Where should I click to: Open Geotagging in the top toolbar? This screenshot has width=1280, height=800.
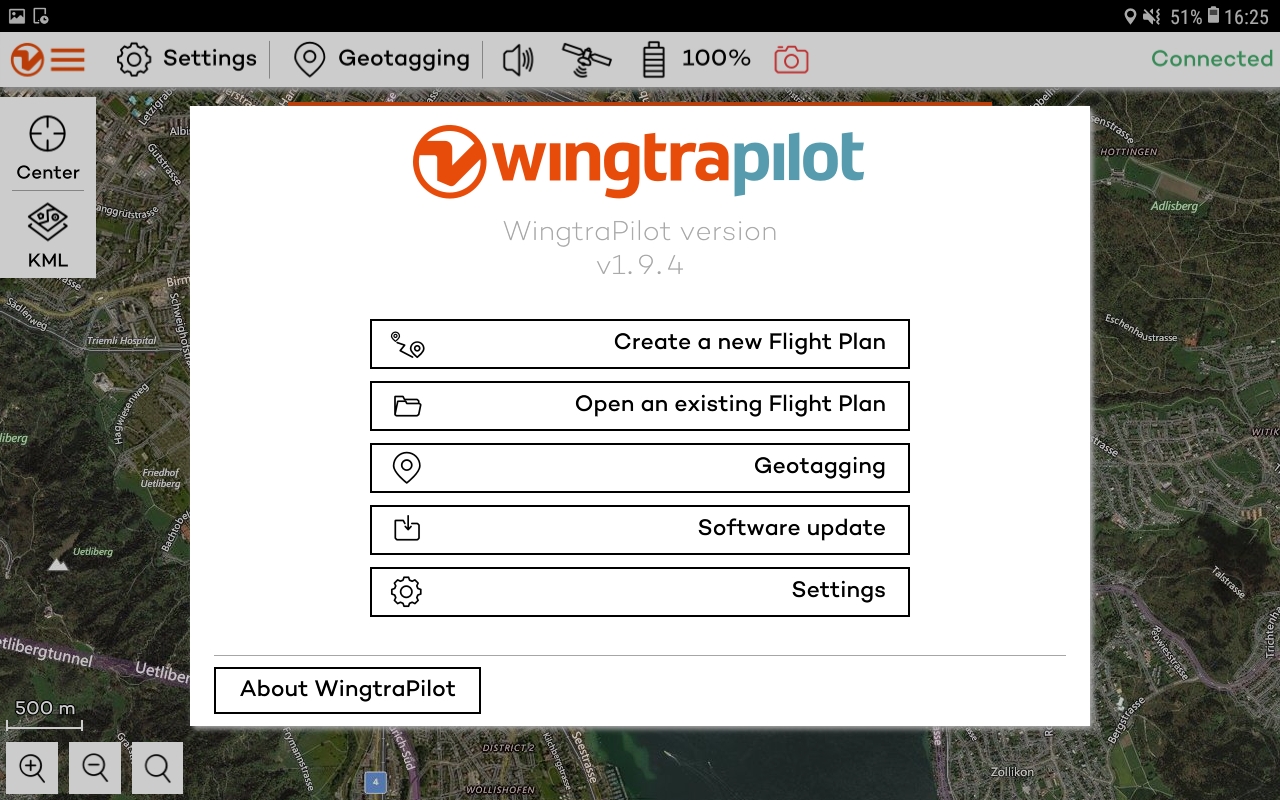tap(382, 59)
